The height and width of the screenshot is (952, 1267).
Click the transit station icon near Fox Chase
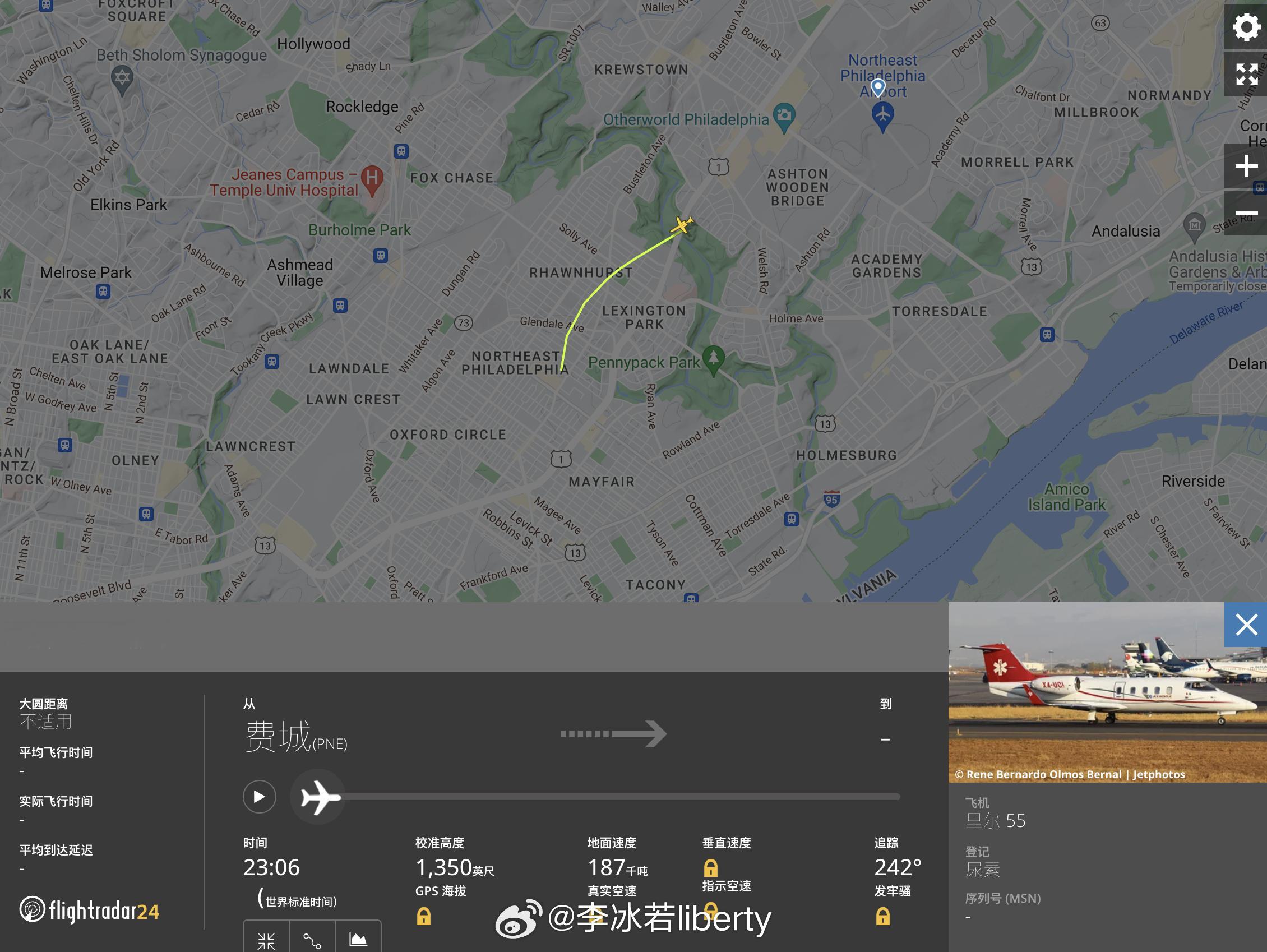tap(401, 151)
